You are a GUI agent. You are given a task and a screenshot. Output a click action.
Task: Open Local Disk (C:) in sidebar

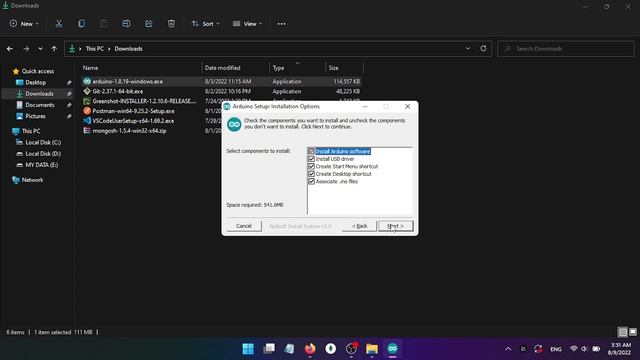click(x=43, y=142)
